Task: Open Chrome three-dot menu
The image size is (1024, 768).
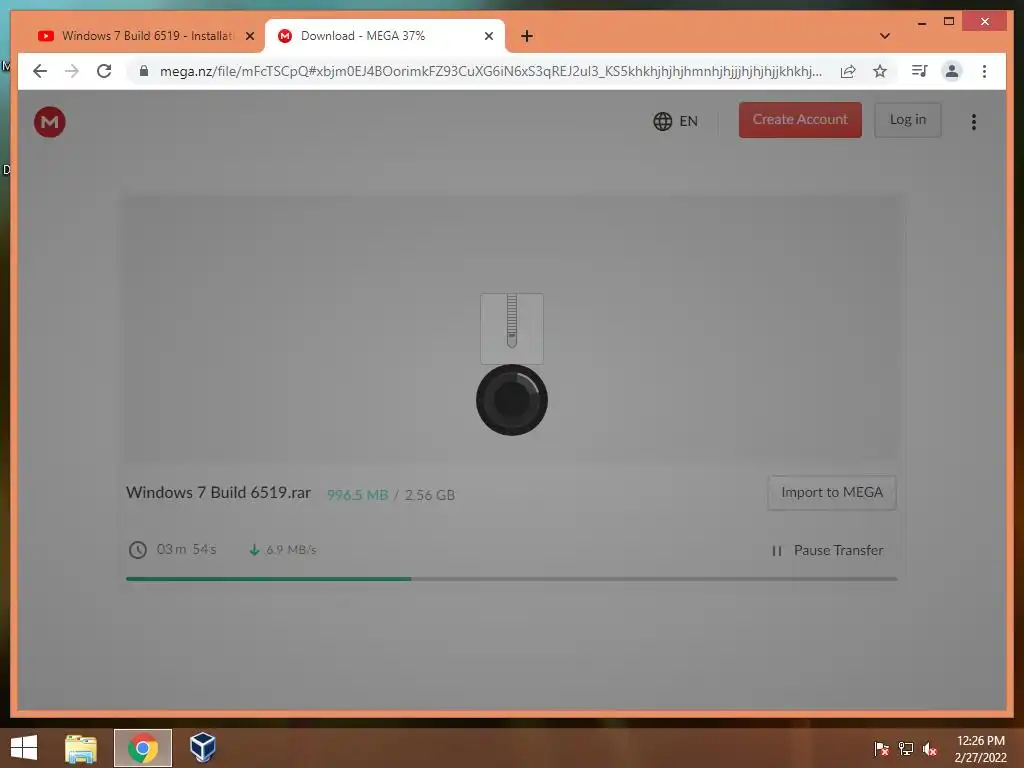Action: pos(984,71)
